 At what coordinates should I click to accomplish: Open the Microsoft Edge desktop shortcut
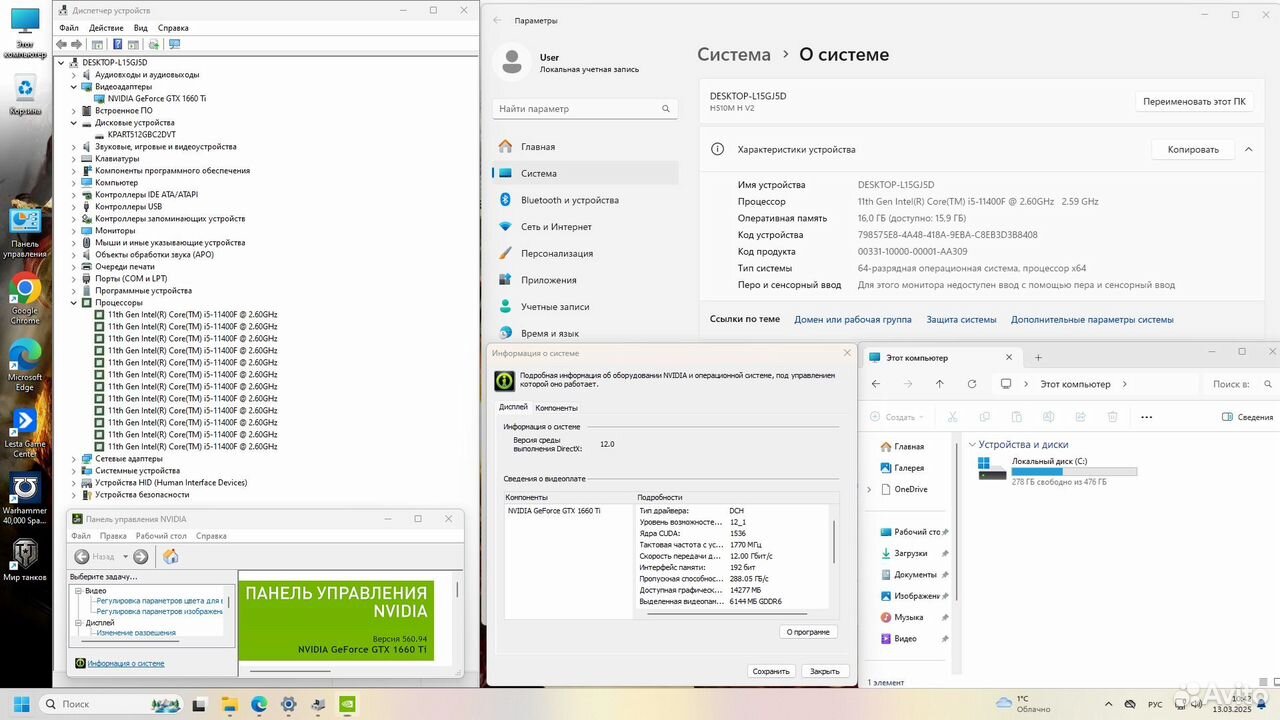(24, 366)
